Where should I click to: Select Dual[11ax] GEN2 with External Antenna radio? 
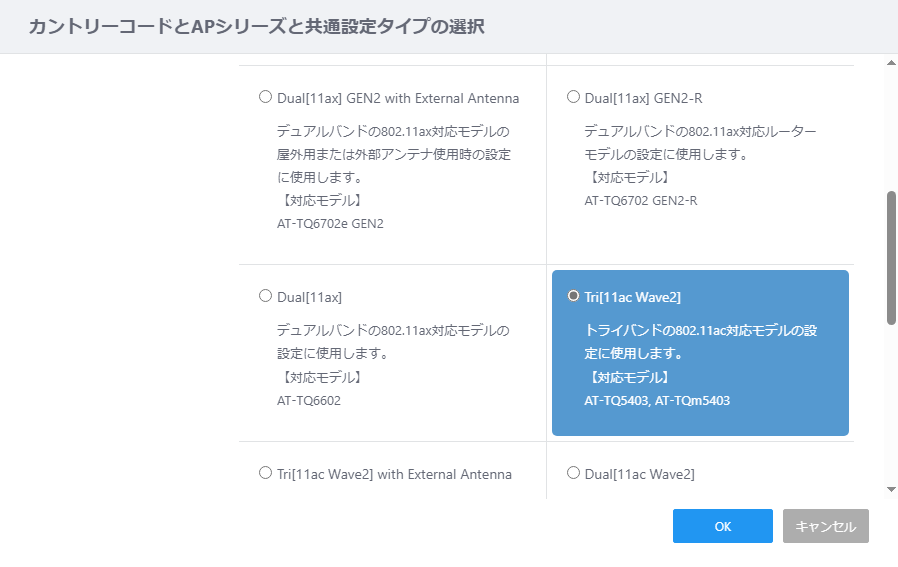point(265,97)
